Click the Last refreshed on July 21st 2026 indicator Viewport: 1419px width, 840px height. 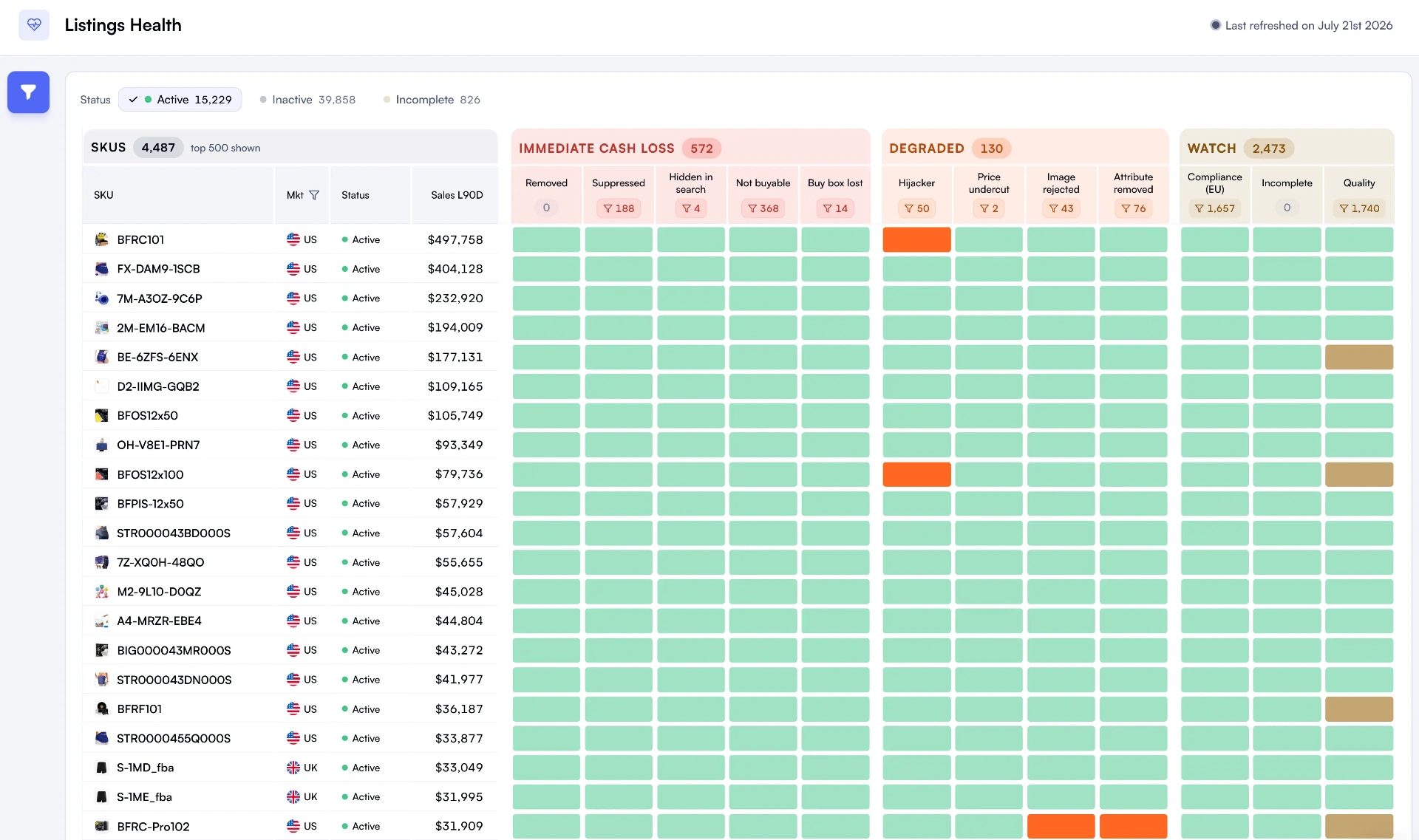point(1301,25)
